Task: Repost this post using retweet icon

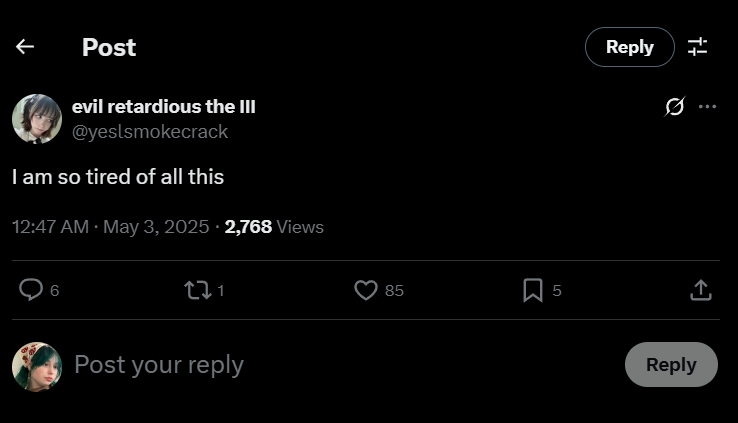Action: (x=196, y=290)
